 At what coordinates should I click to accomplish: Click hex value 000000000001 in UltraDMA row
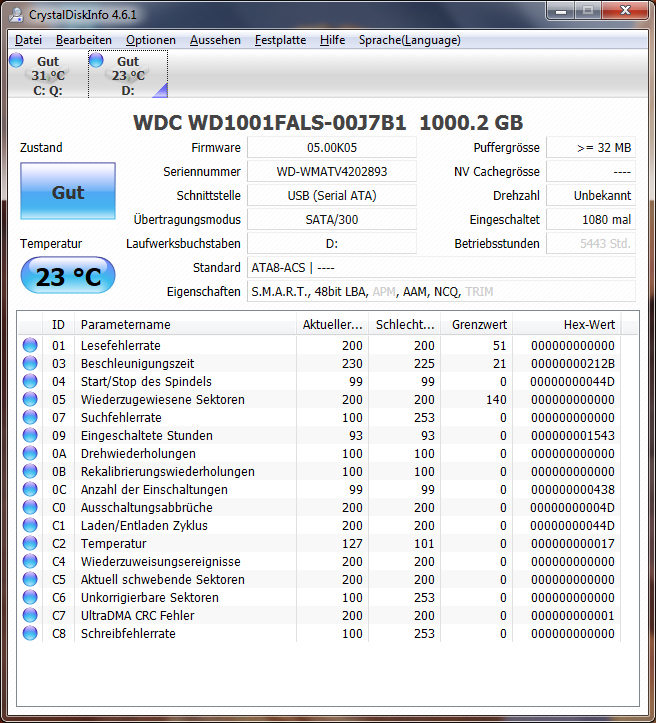(573, 615)
